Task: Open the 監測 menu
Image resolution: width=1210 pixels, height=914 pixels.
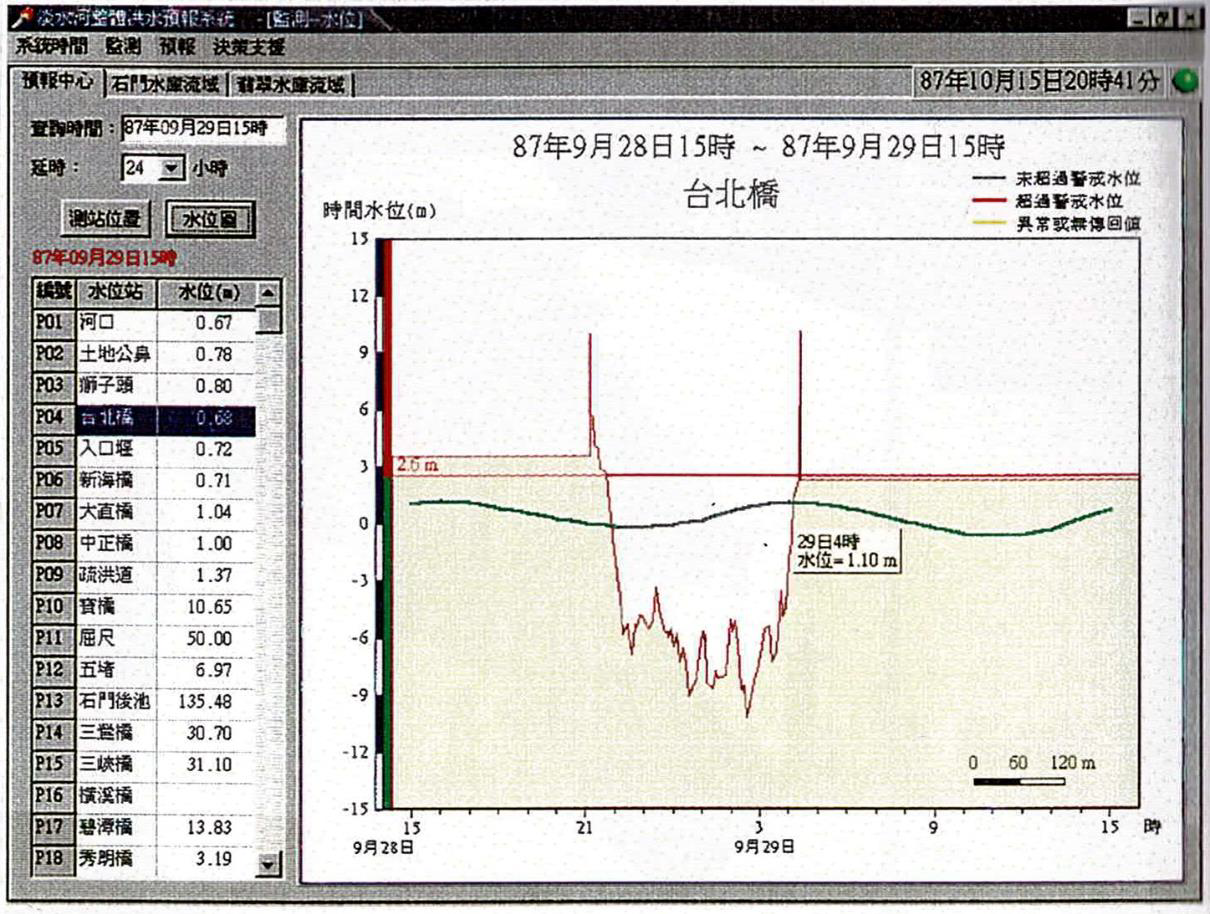Action: tap(122, 46)
